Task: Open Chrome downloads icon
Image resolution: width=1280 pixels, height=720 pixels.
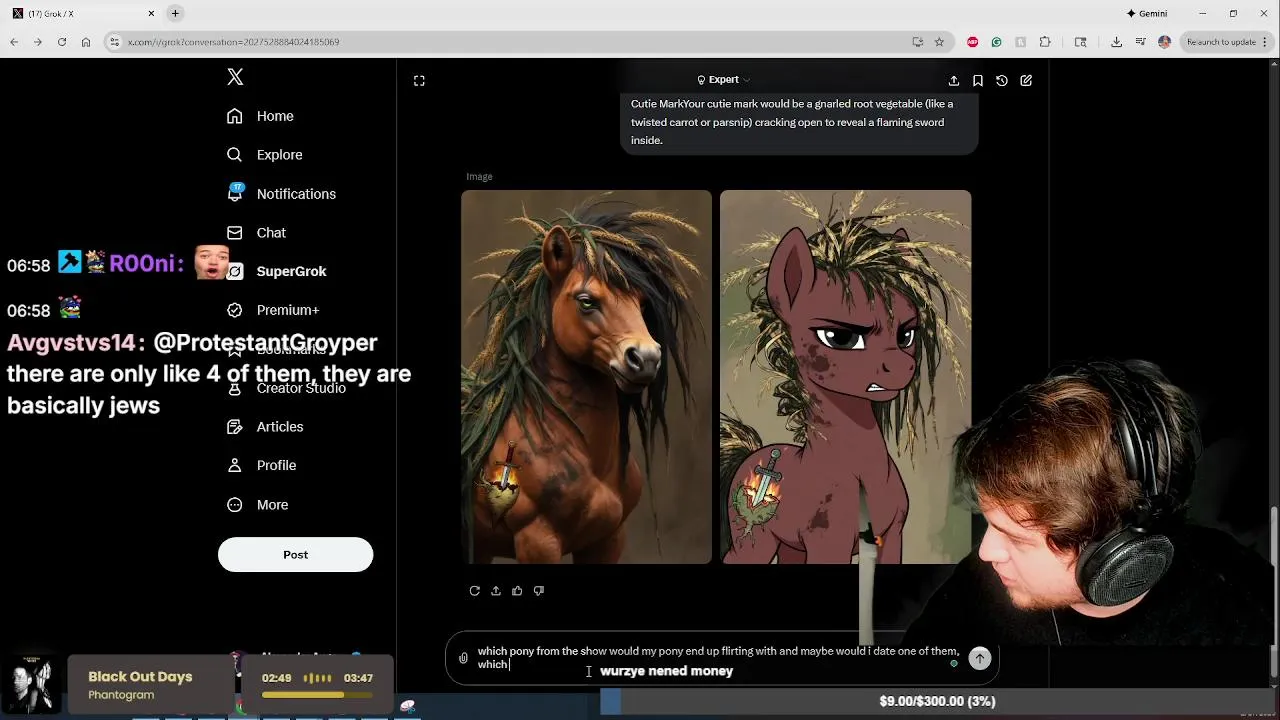Action: pyautogui.click(x=1116, y=42)
